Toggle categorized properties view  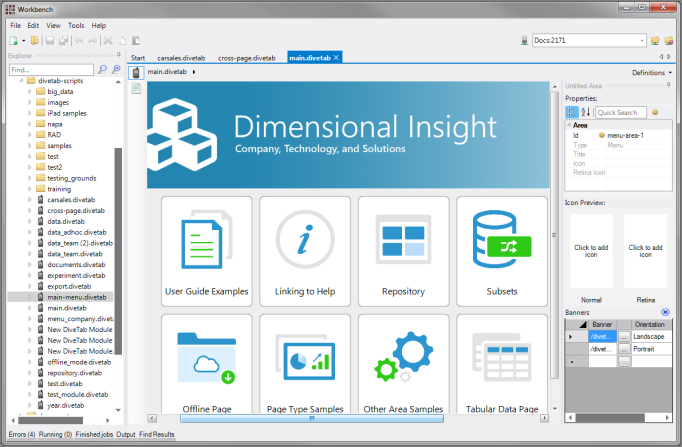pyautogui.click(x=572, y=112)
